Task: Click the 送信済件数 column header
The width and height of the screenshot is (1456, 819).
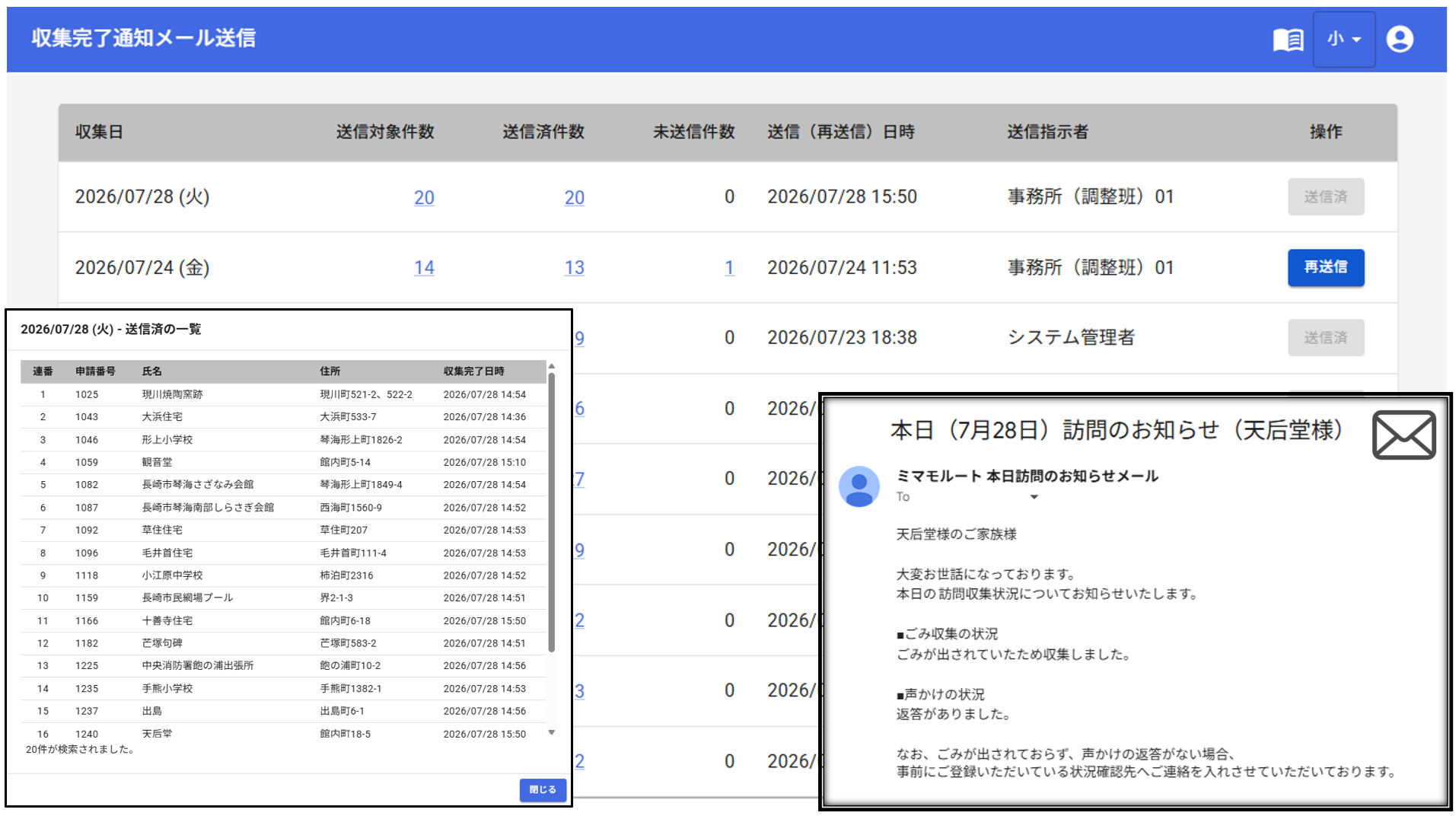Action: pyautogui.click(x=543, y=132)
